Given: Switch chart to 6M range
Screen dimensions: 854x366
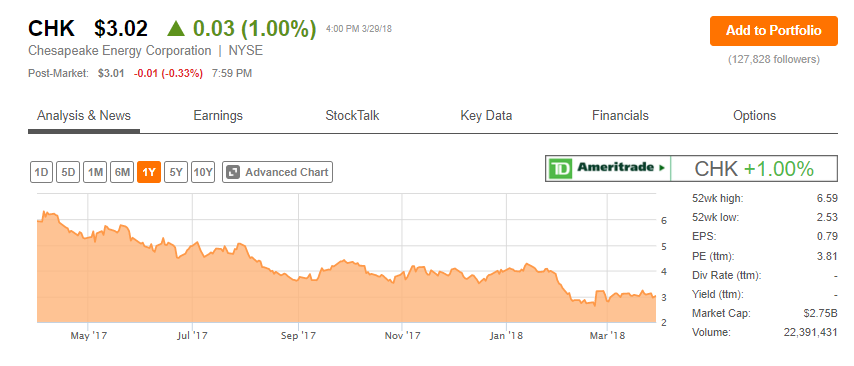Looking at the screenshot, I should tap(122, 173).
